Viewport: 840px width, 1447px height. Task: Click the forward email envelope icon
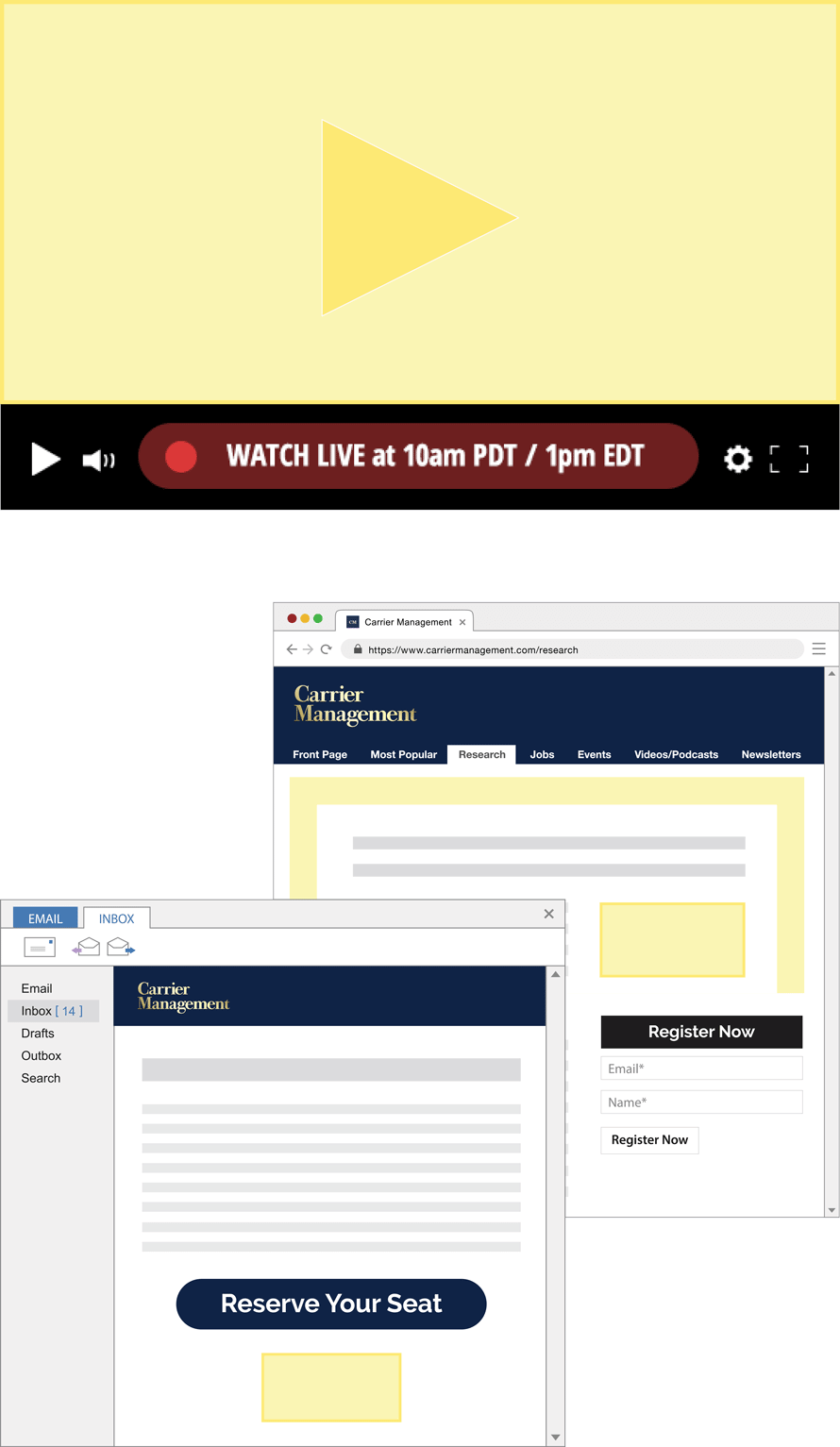pos(120,947)
